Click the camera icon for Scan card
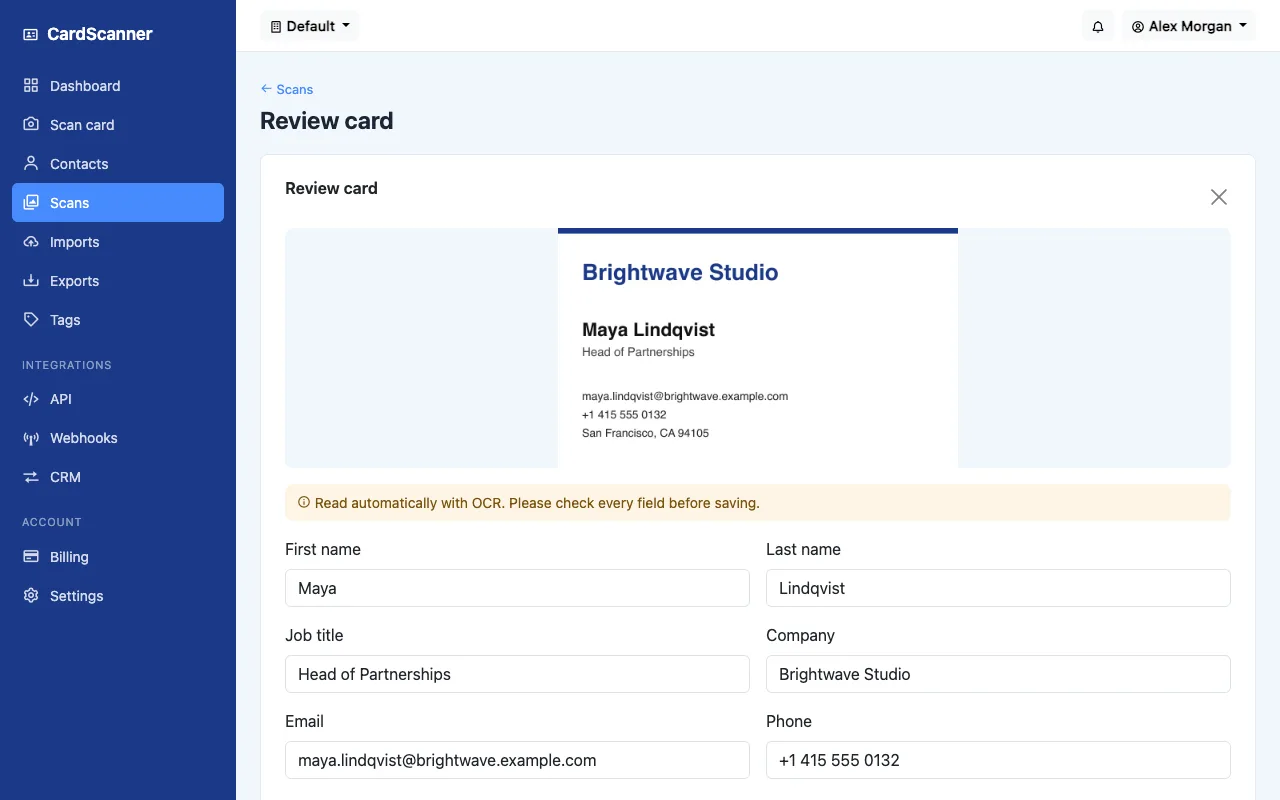 click(31, 125)
